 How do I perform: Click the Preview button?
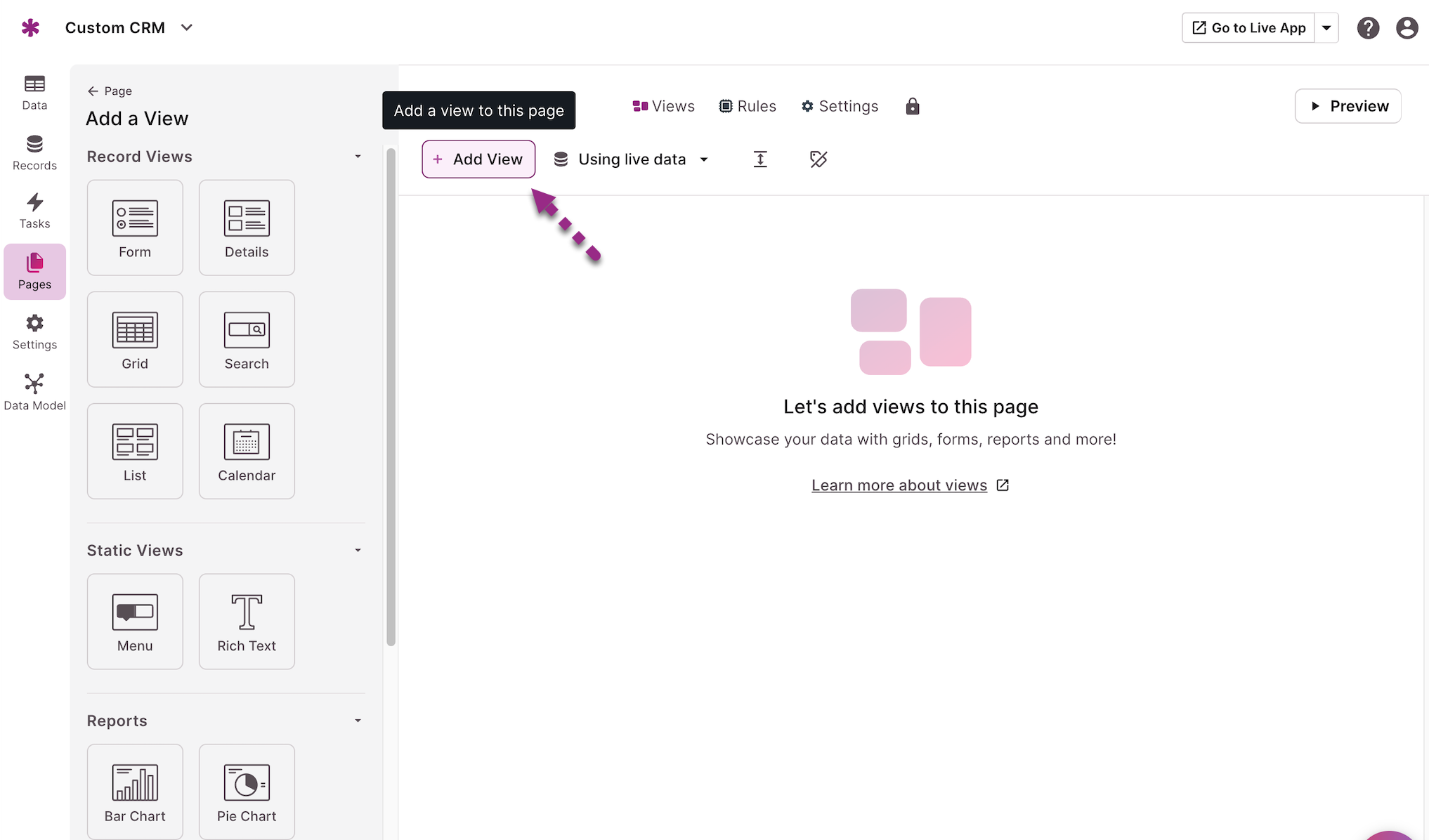point(1348,106)
